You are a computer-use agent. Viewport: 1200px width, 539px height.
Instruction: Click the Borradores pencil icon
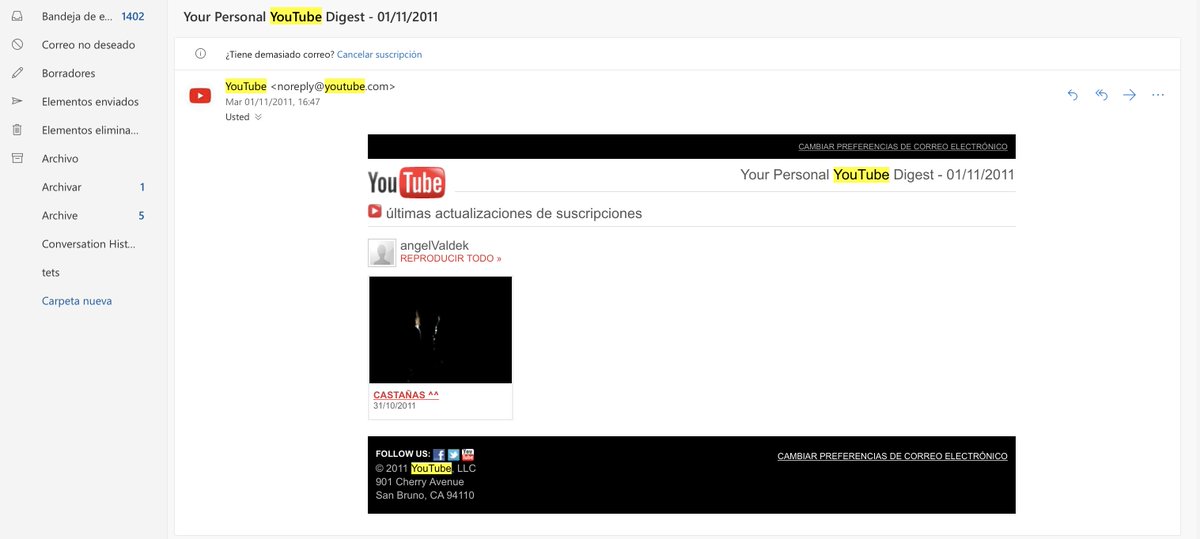[x=17, y=73]
